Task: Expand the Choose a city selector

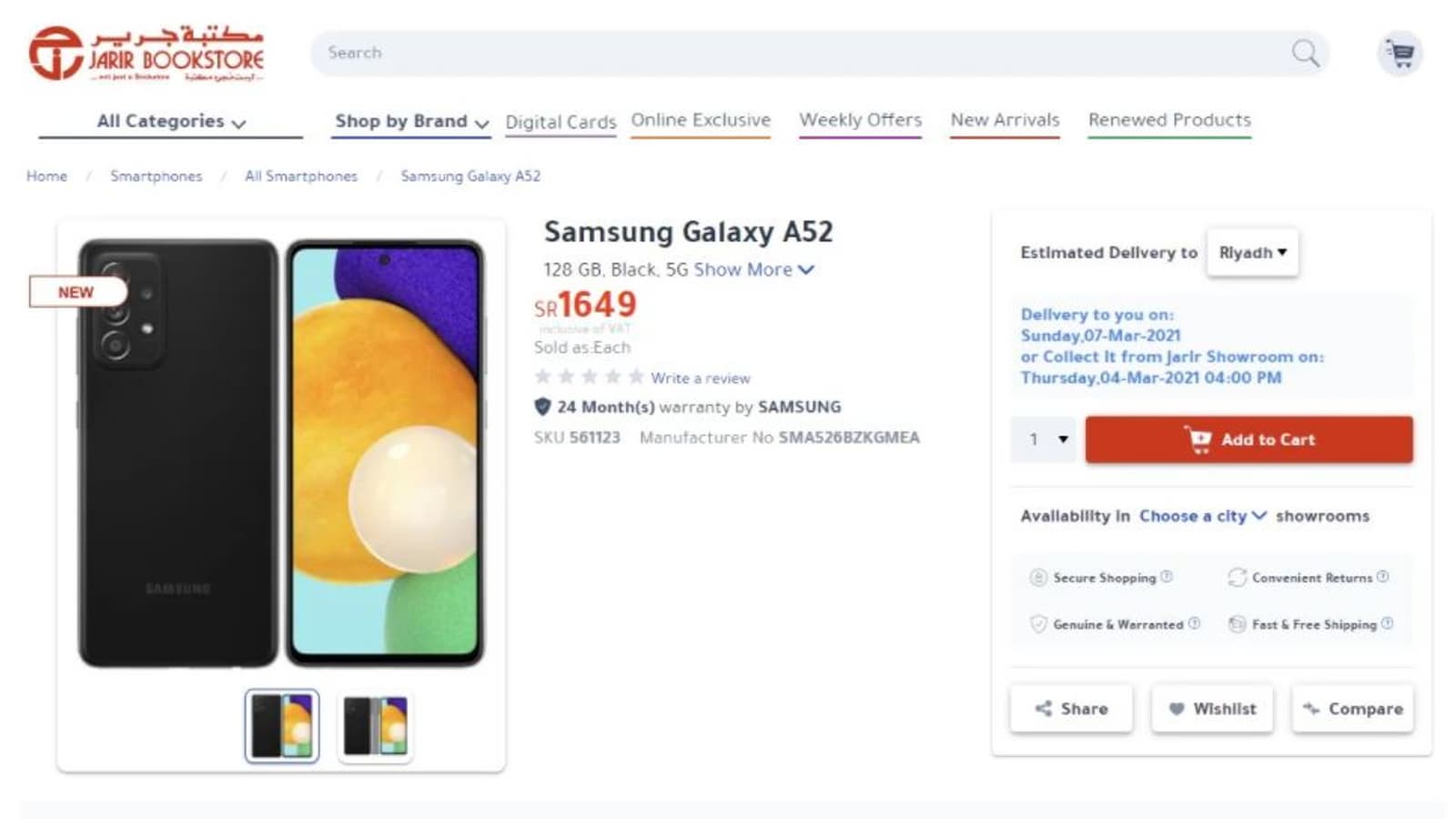Action: [1202, 516]
